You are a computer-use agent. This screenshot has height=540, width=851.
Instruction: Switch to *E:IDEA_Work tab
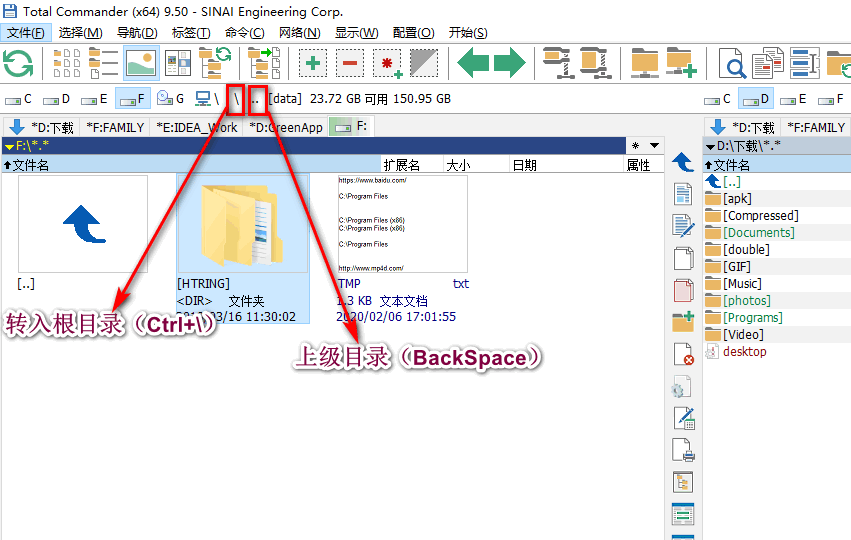197,128
